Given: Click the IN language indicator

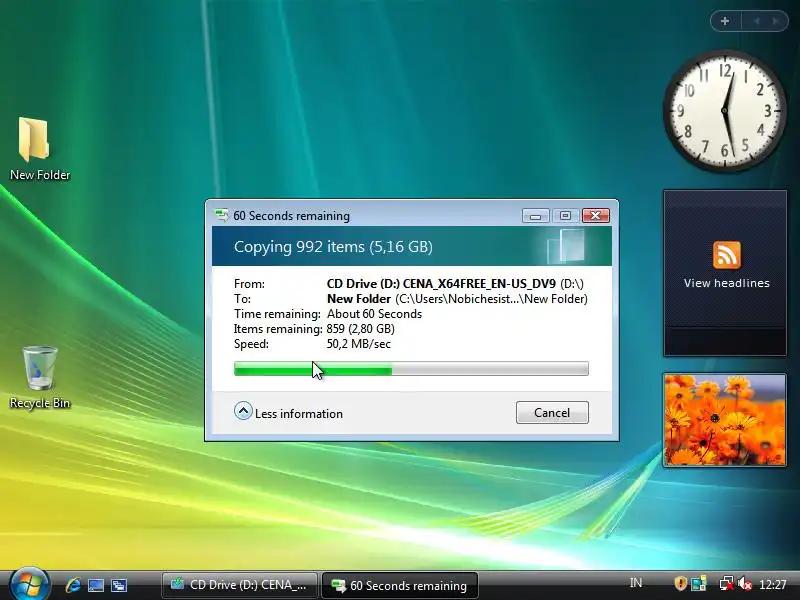Looking at the screenshot, I should (636, 583).
